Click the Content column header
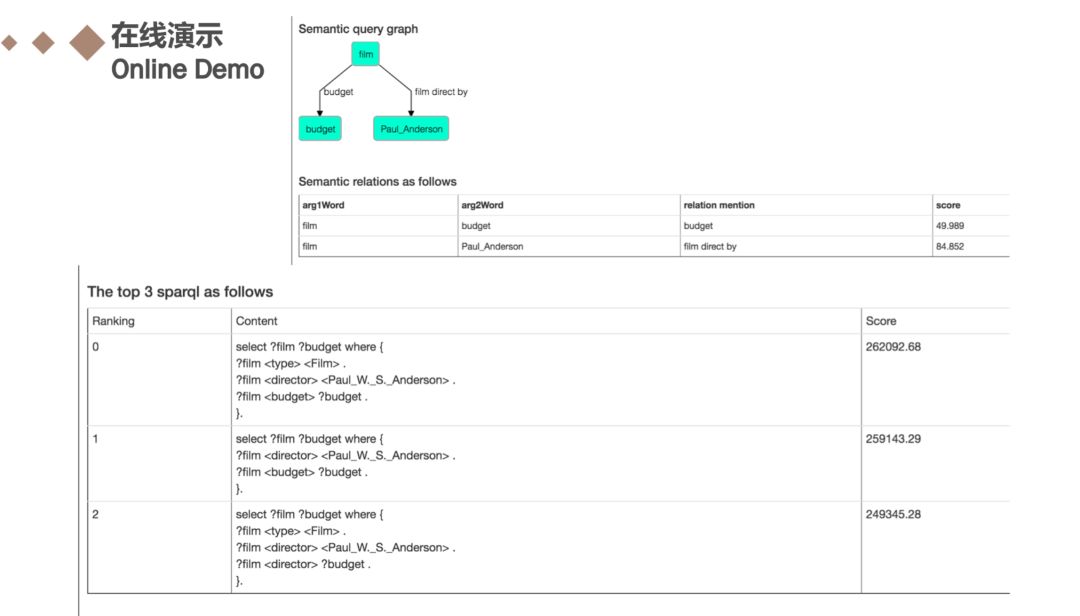 [257, 321]
